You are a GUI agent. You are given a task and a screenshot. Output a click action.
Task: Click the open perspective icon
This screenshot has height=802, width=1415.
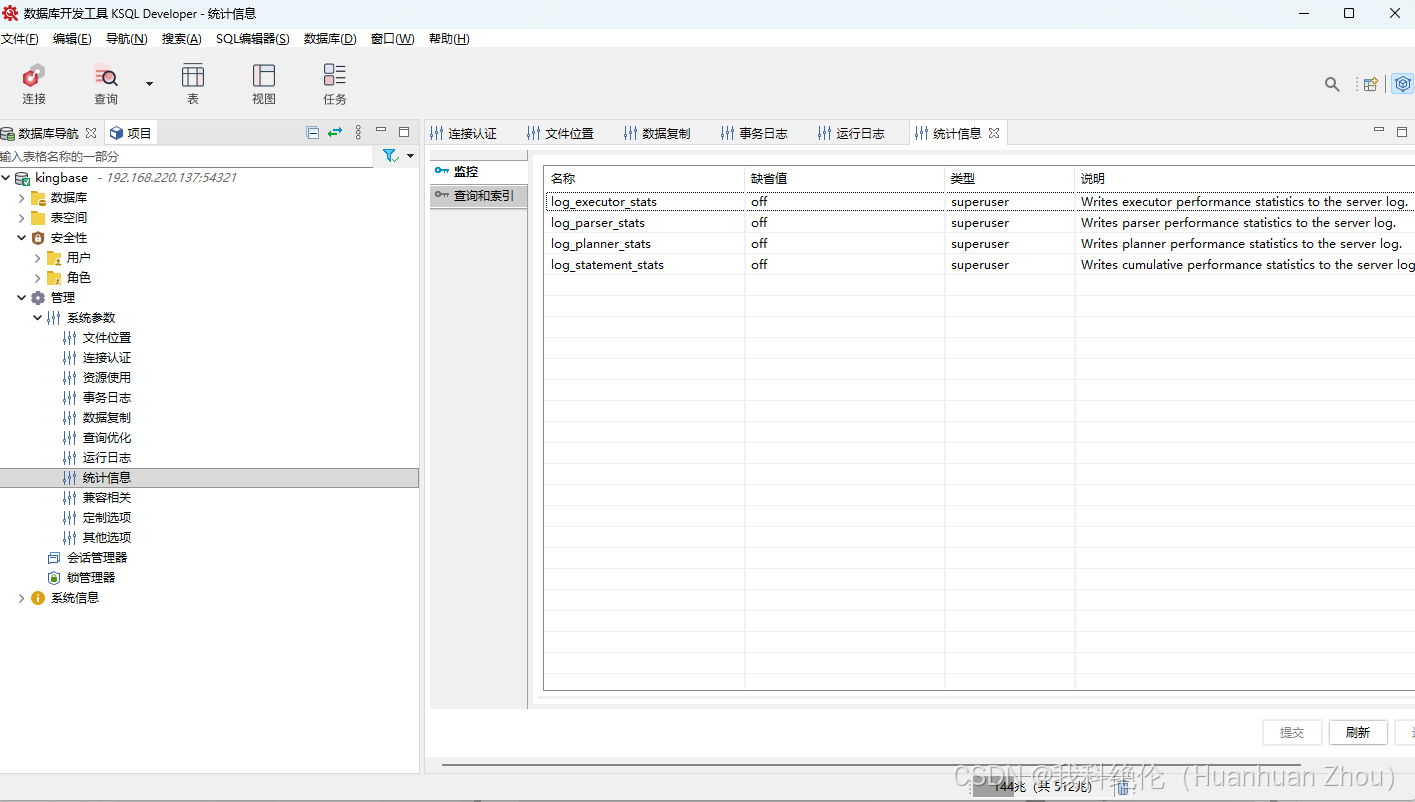pyautogui.click(x=1371, y=84)
